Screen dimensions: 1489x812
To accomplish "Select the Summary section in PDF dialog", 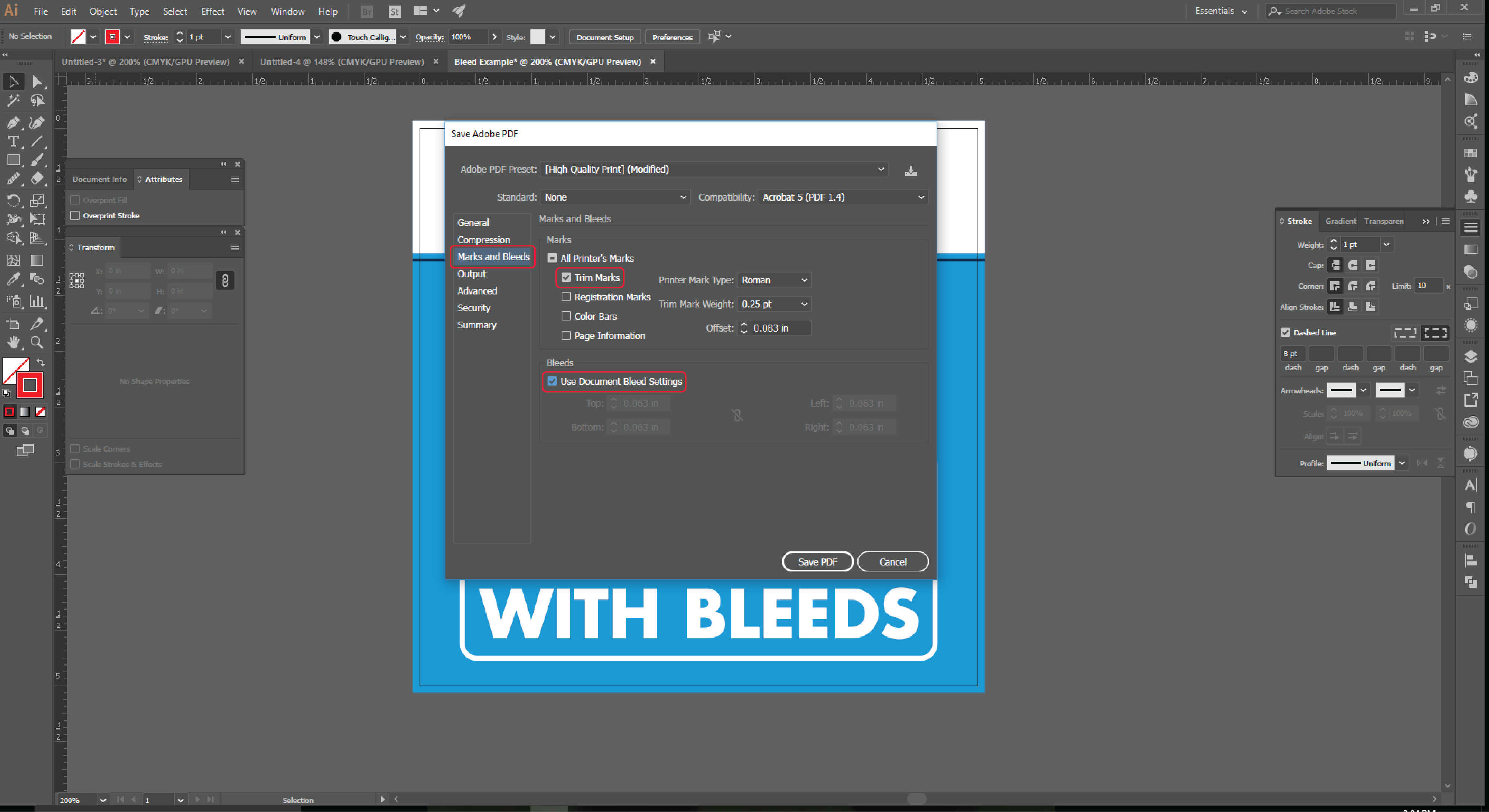I will (476, 325).
